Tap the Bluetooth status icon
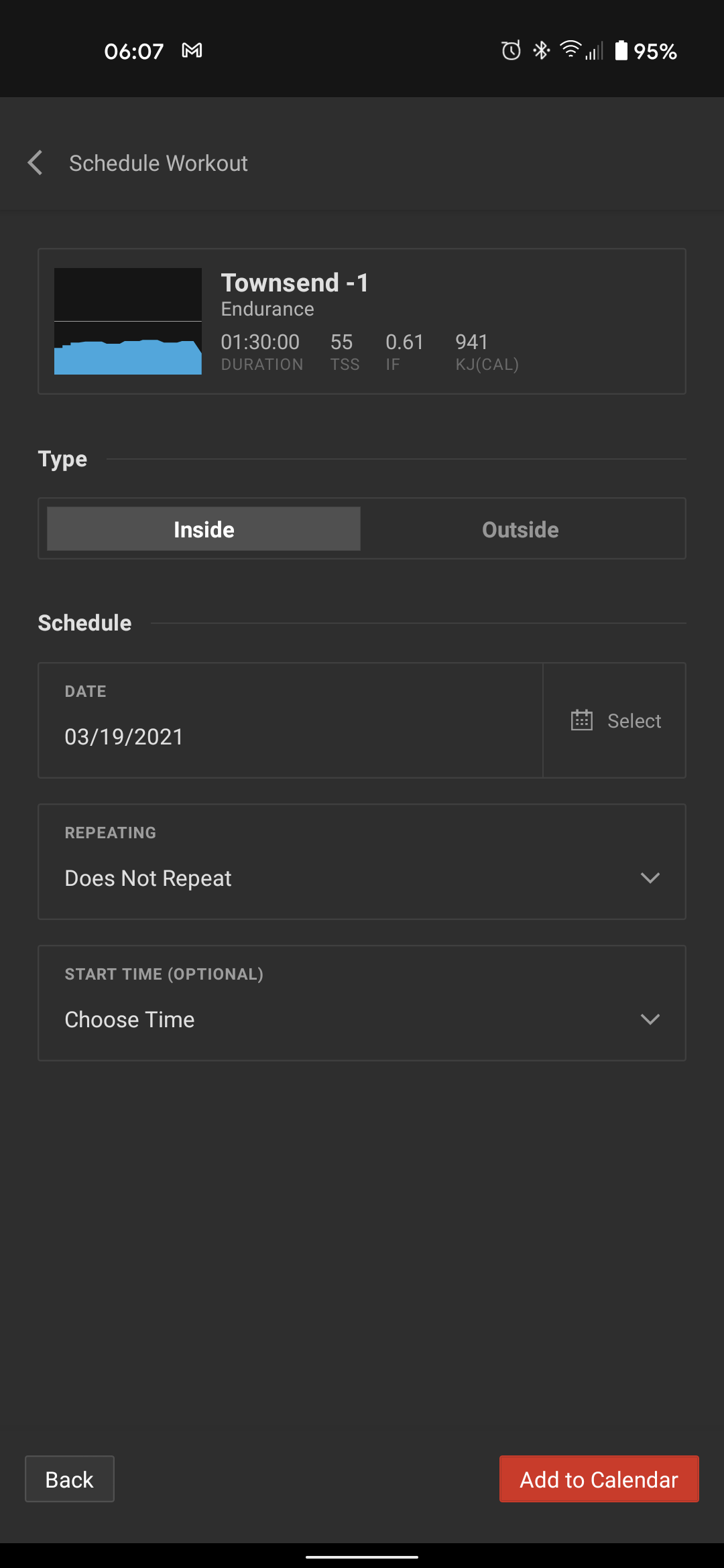Image resolution: width=724 pixels, height=1568 pixels. coord(541,50)
